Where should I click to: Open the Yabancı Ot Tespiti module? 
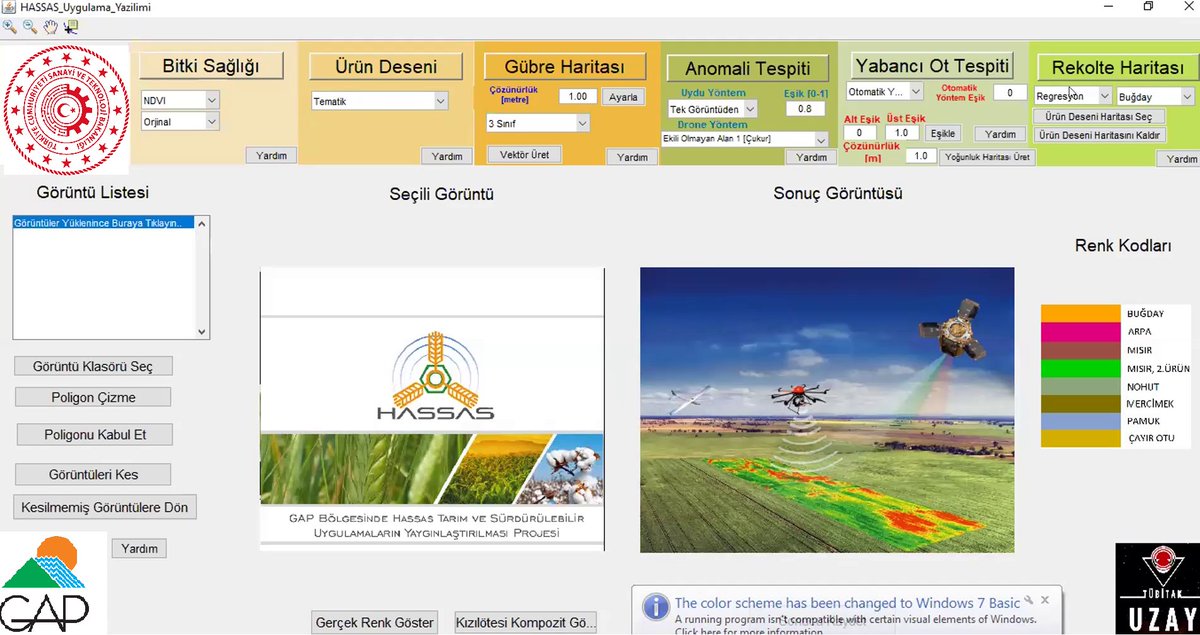click(x=932, y=66)
